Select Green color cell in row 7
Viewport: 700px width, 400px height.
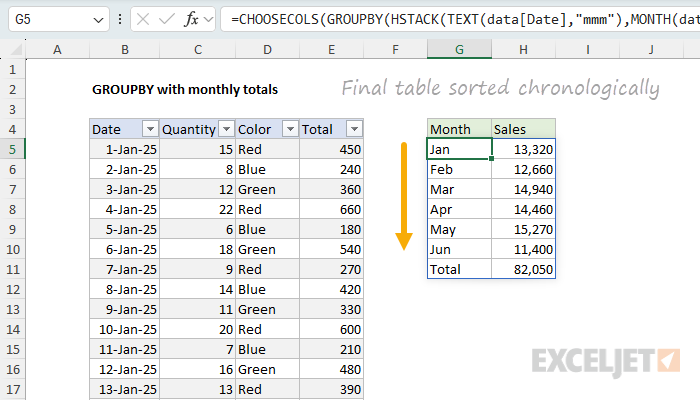pyautogui.click(x=267, y=189)
